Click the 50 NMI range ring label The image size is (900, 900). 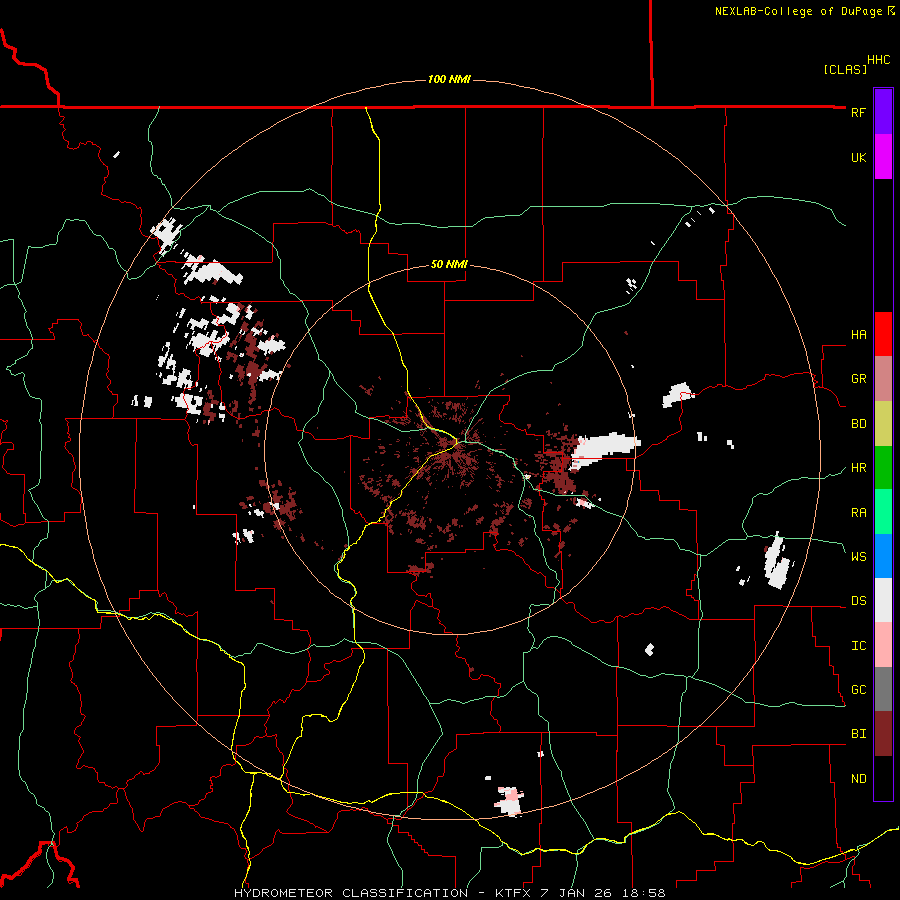coord(449,265)
